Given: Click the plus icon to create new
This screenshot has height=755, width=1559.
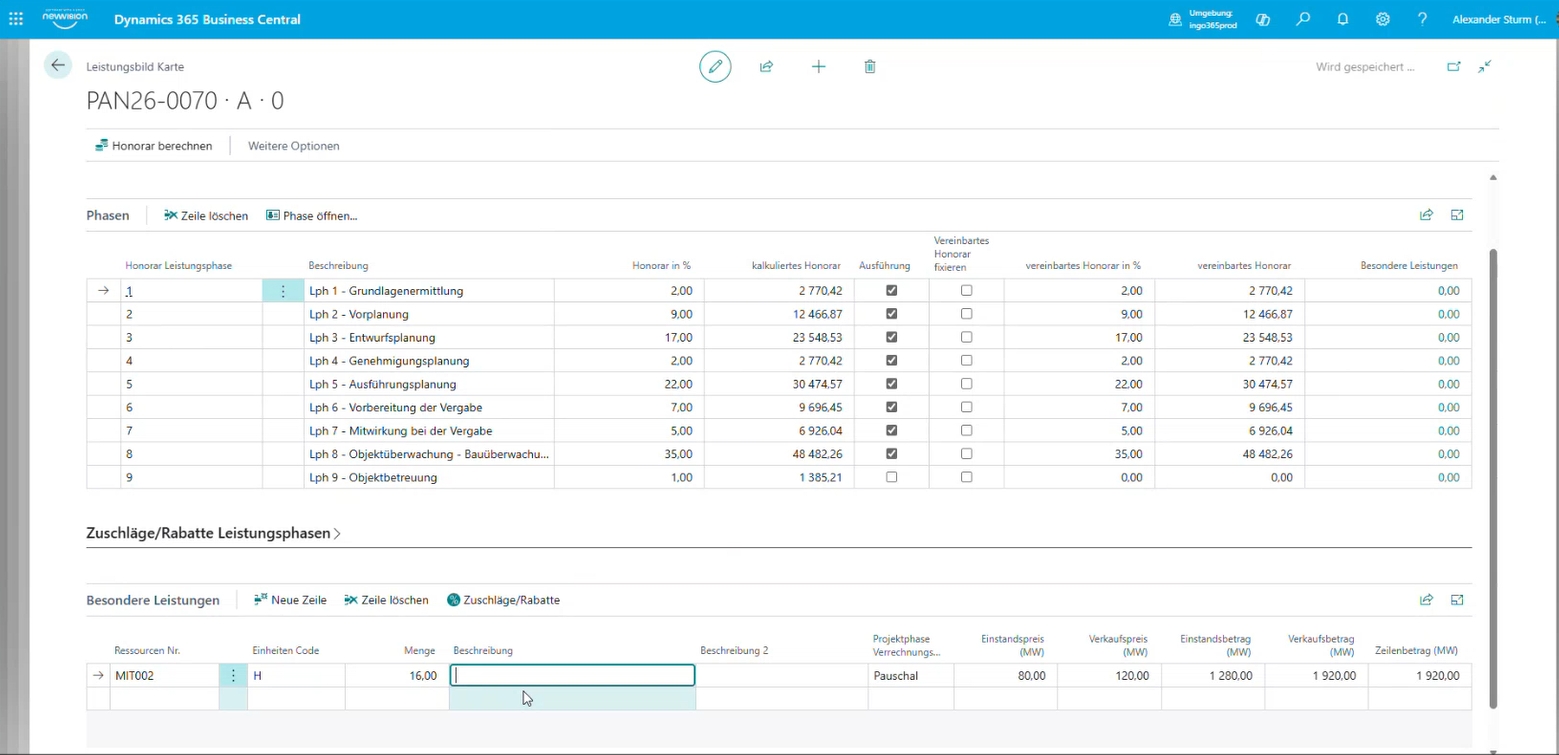Looking at the screenshot, I should 818,67.
